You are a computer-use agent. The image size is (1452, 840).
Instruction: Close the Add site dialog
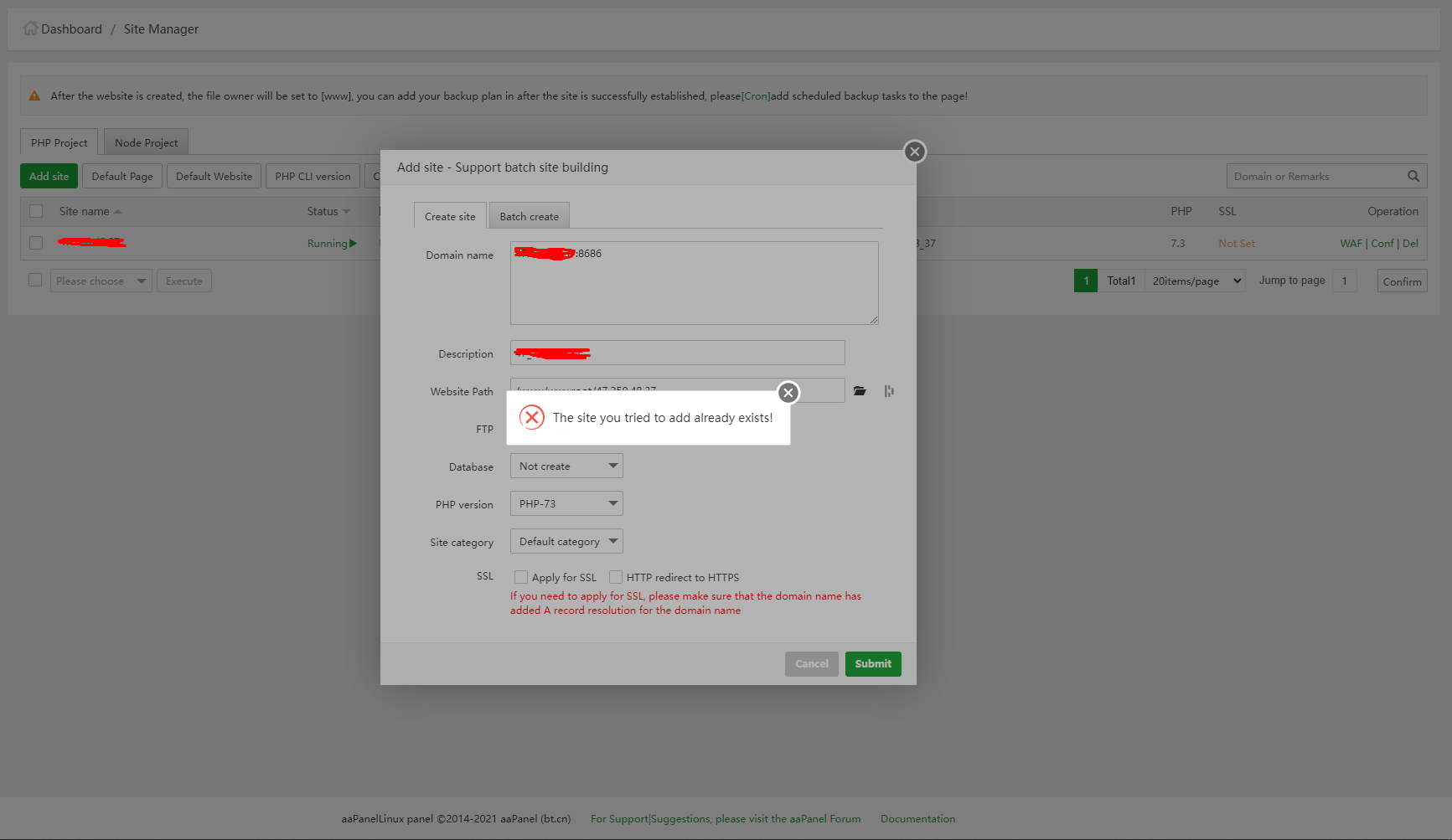(914, 152)
